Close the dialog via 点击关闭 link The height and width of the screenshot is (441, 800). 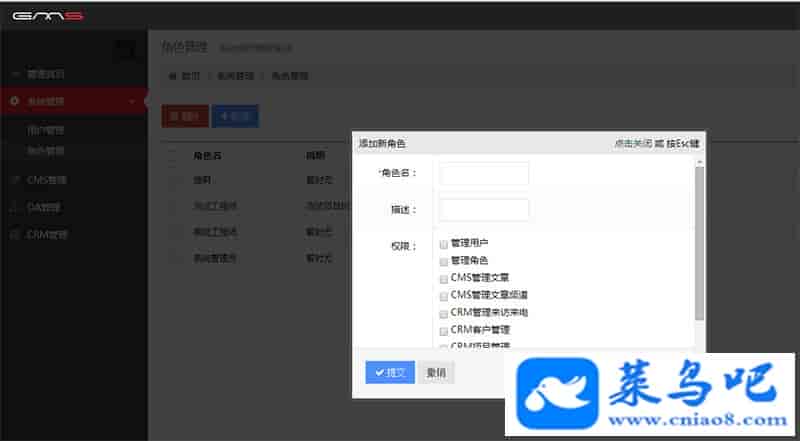(632, 144)
